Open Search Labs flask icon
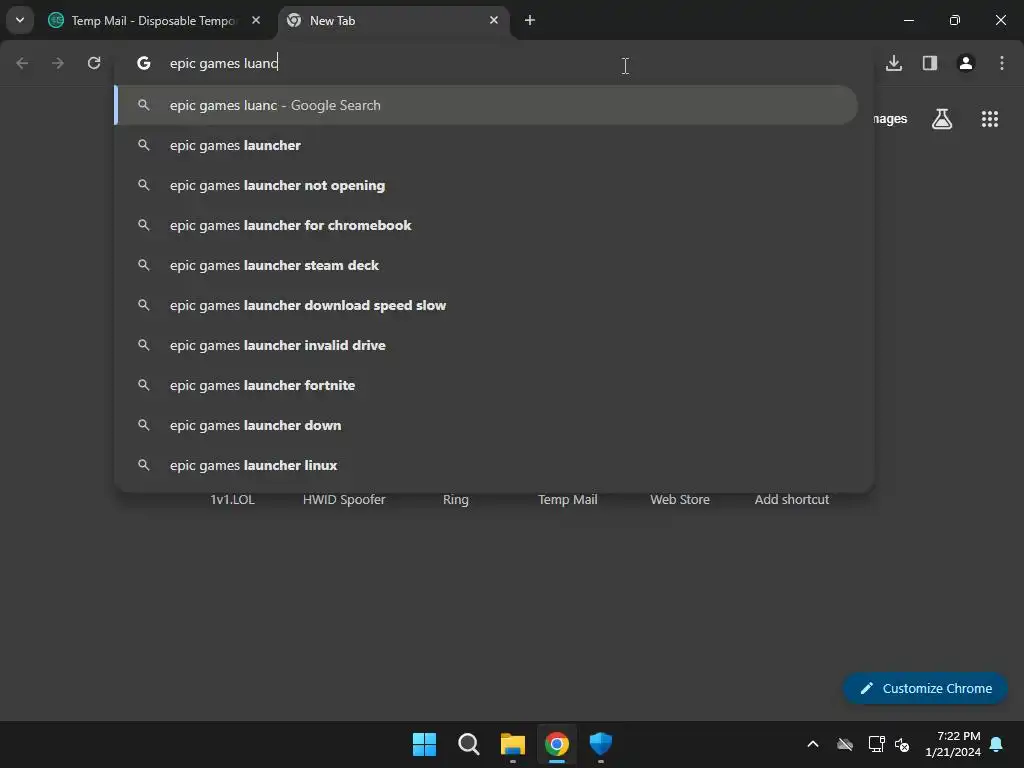Image resolution: width=1024 pixels, height=768 pixels. (x=942, y=119)
